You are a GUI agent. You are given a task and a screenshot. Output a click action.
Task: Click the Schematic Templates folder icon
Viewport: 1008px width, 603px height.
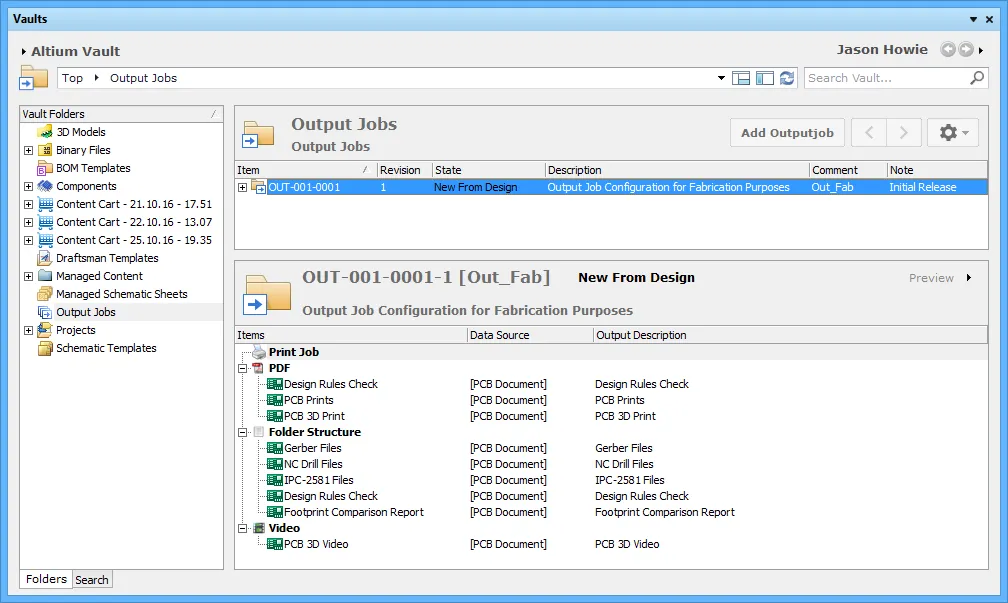[x=45, y=348]
